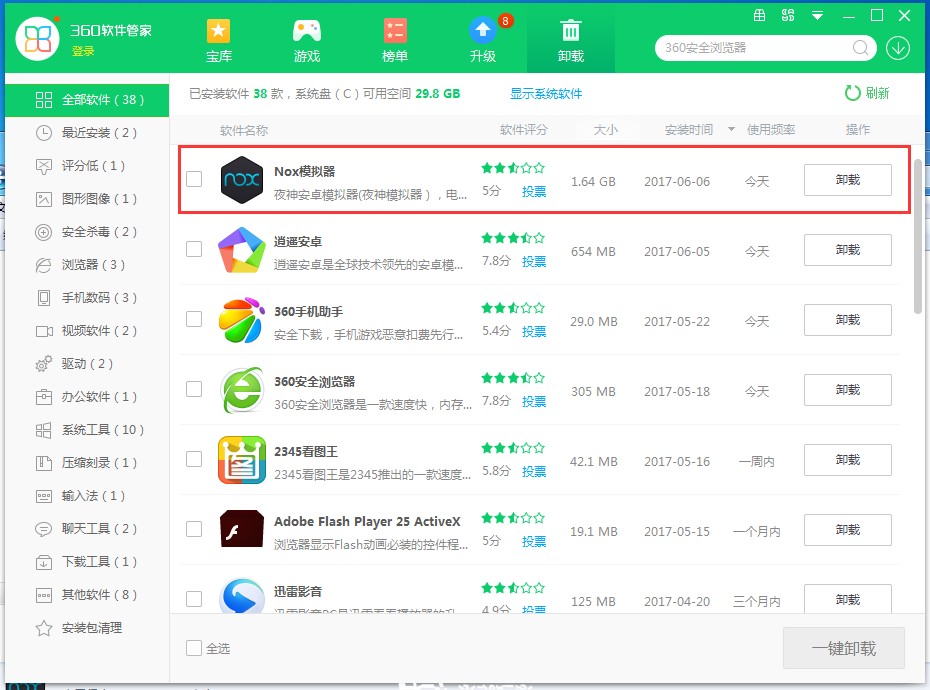Click the magnifier icon in the search bar
Screen dimensions: 930x690
point(860,48)
